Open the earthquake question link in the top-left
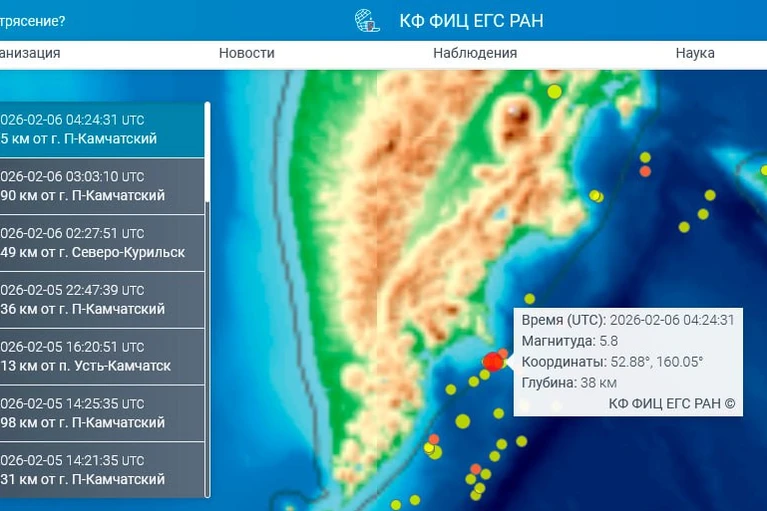This screenshot has width=767, height=511. click(33, 21)
